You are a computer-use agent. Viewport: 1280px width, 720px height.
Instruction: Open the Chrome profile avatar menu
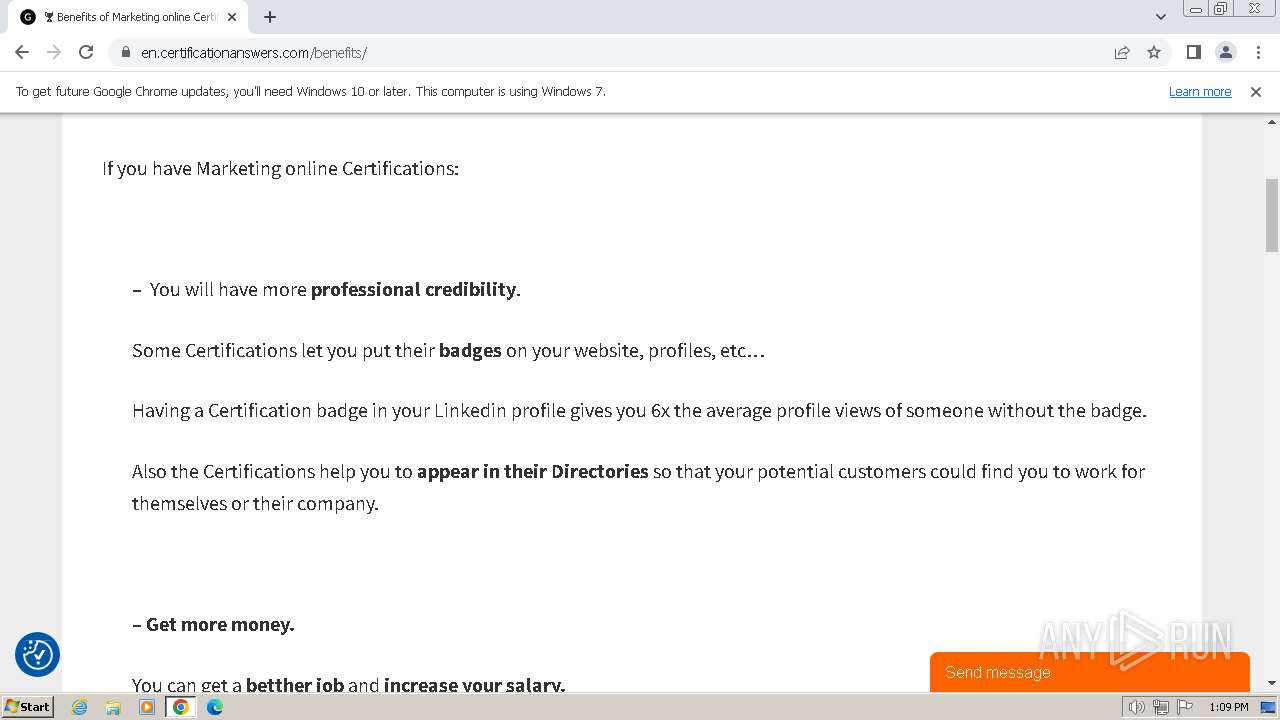pos(1225,52)
